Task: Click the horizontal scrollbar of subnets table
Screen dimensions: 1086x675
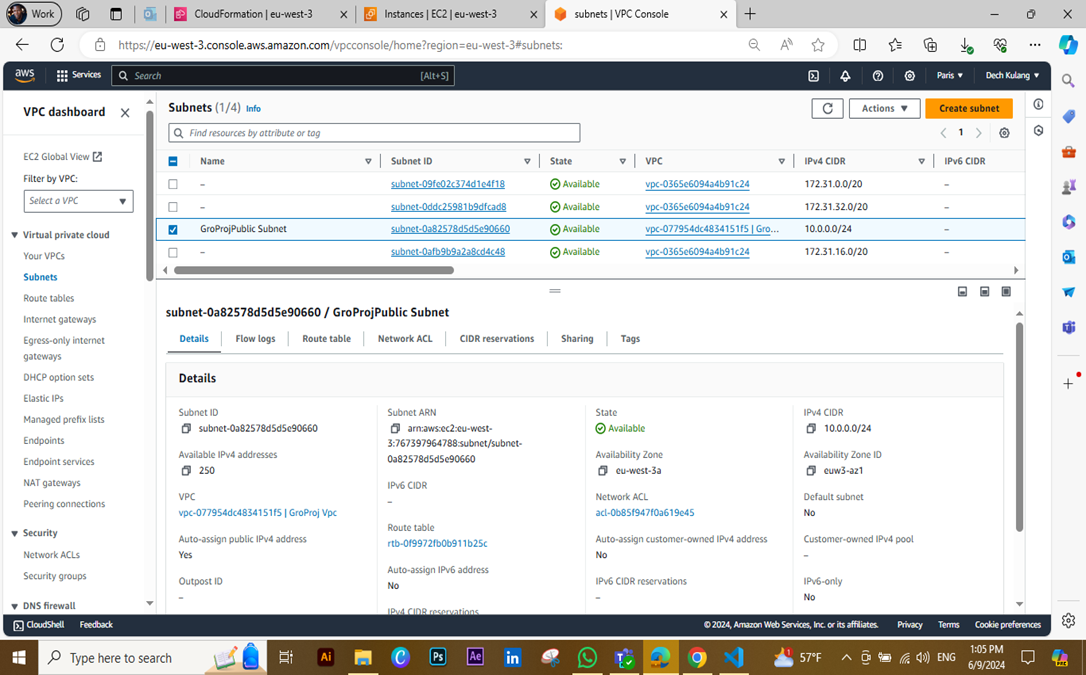Action: coord(314,270)
